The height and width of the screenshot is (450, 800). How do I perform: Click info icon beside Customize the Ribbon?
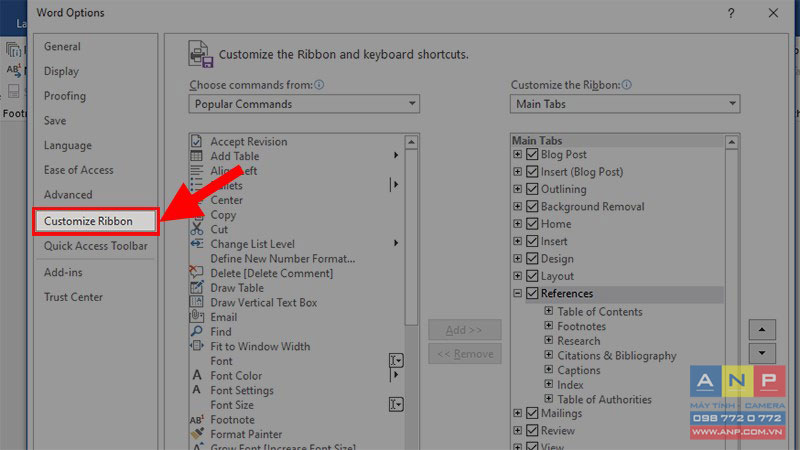tap(627, 85)
